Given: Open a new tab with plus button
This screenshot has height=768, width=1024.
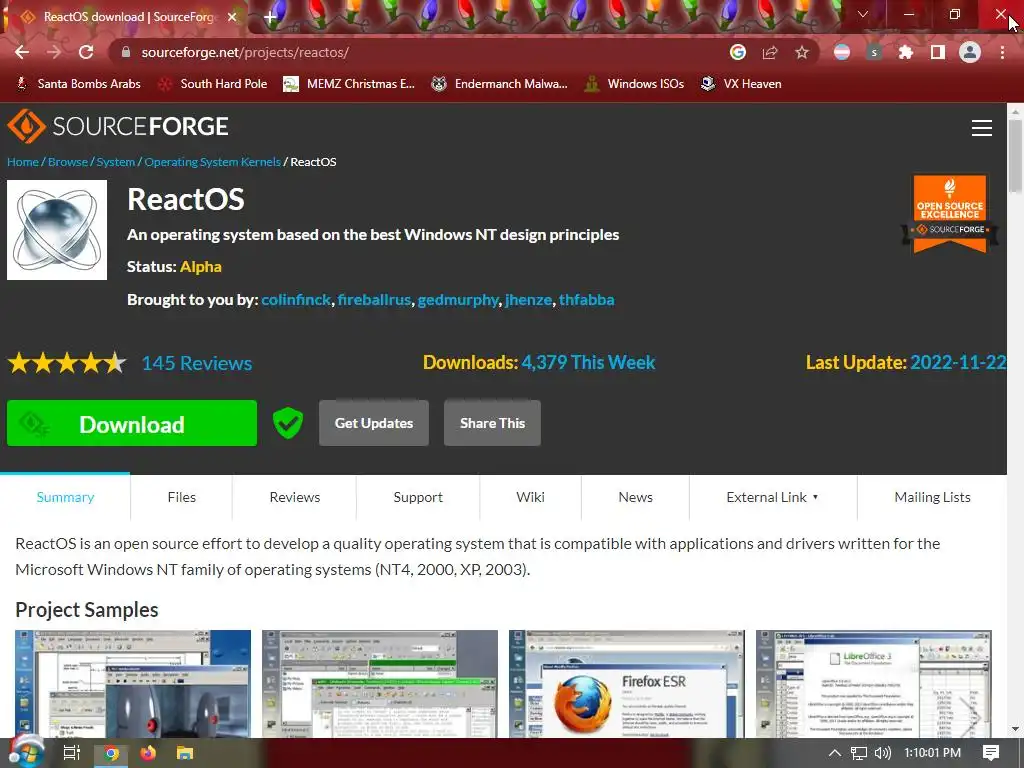Looking at the screenshot, I should pos(270,17).
